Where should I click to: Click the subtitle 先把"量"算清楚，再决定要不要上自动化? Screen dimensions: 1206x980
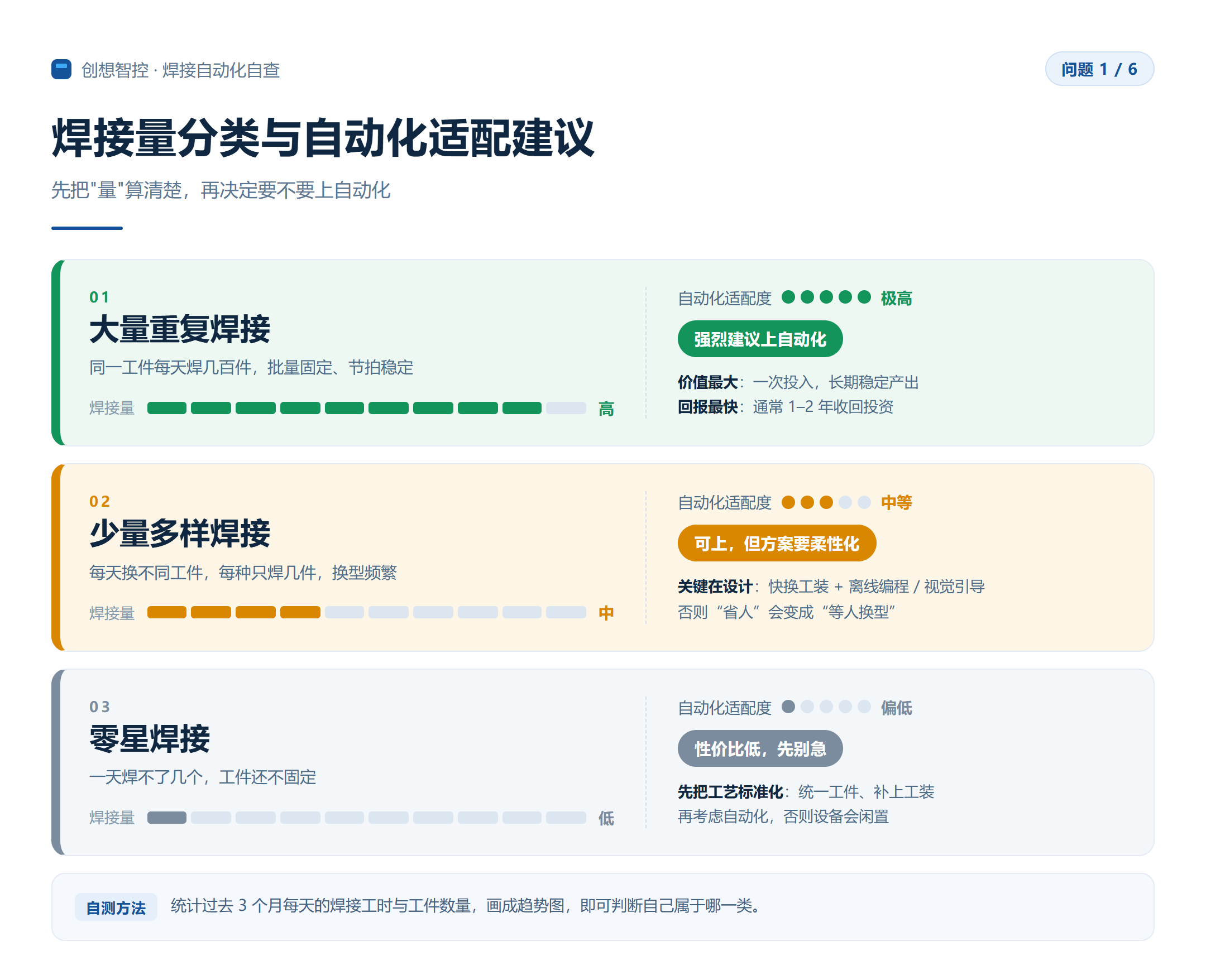221,190
